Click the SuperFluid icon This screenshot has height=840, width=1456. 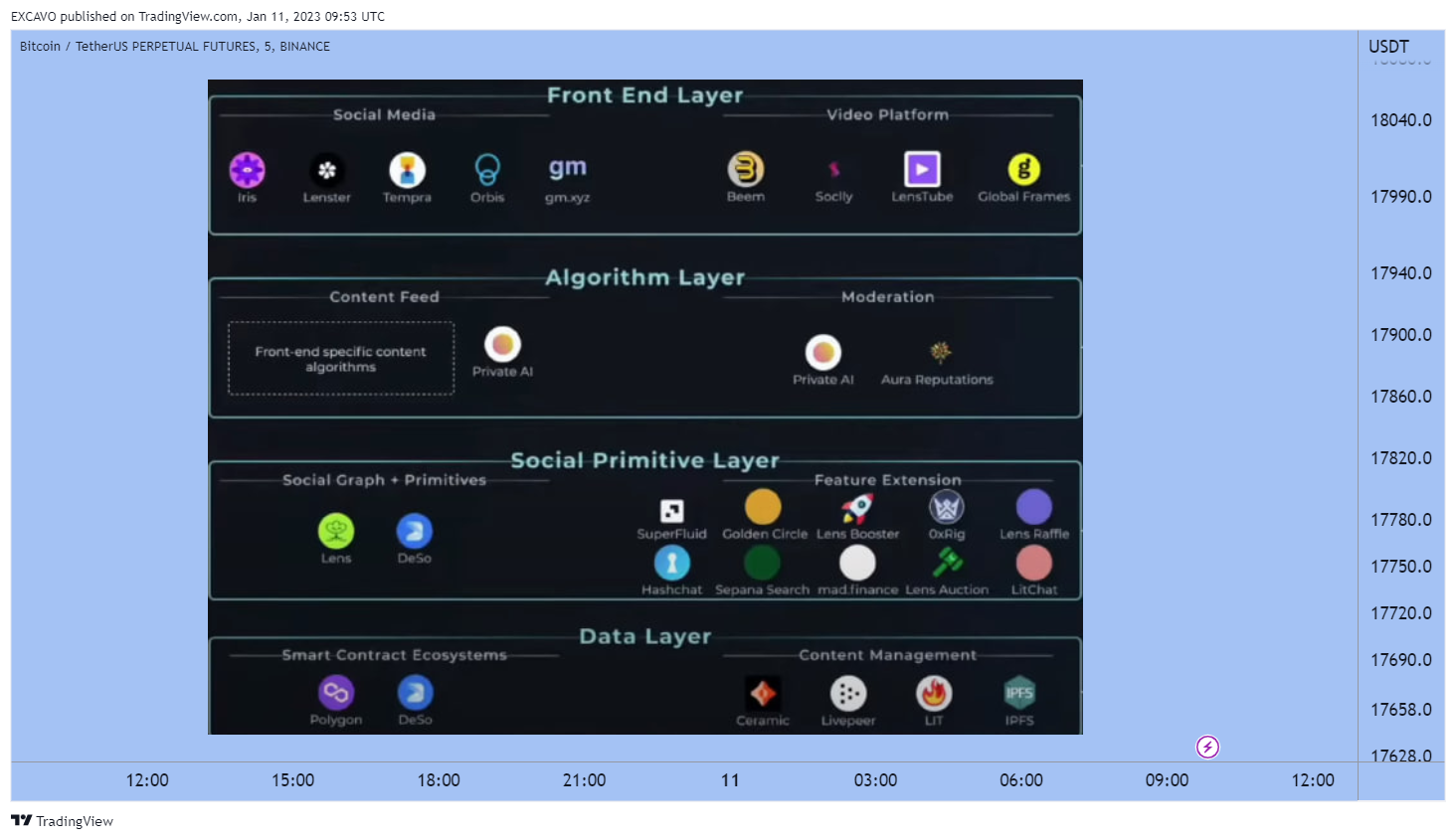672,511
